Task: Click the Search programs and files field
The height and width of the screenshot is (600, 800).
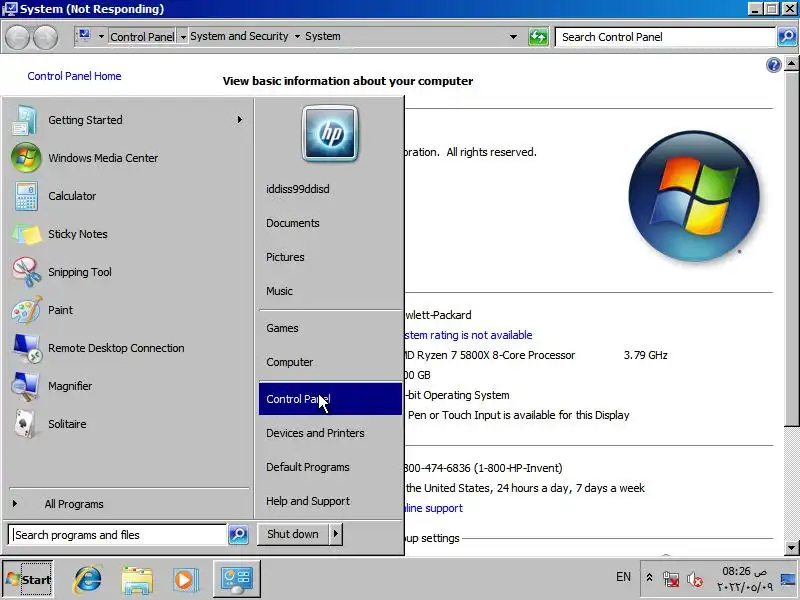Action: pyautogui.click(x=117, y=535)
